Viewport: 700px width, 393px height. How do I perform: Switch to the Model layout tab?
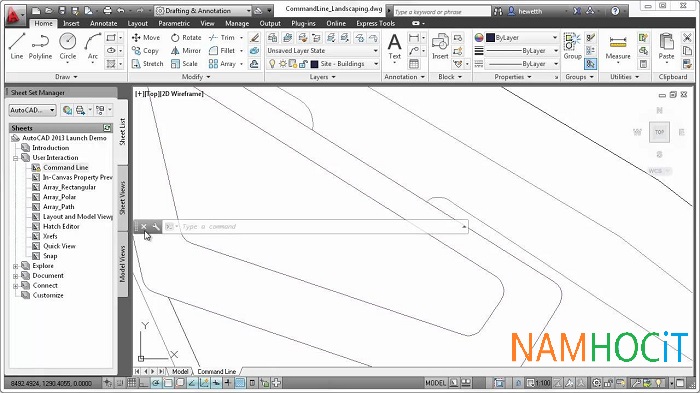[180, 371]
